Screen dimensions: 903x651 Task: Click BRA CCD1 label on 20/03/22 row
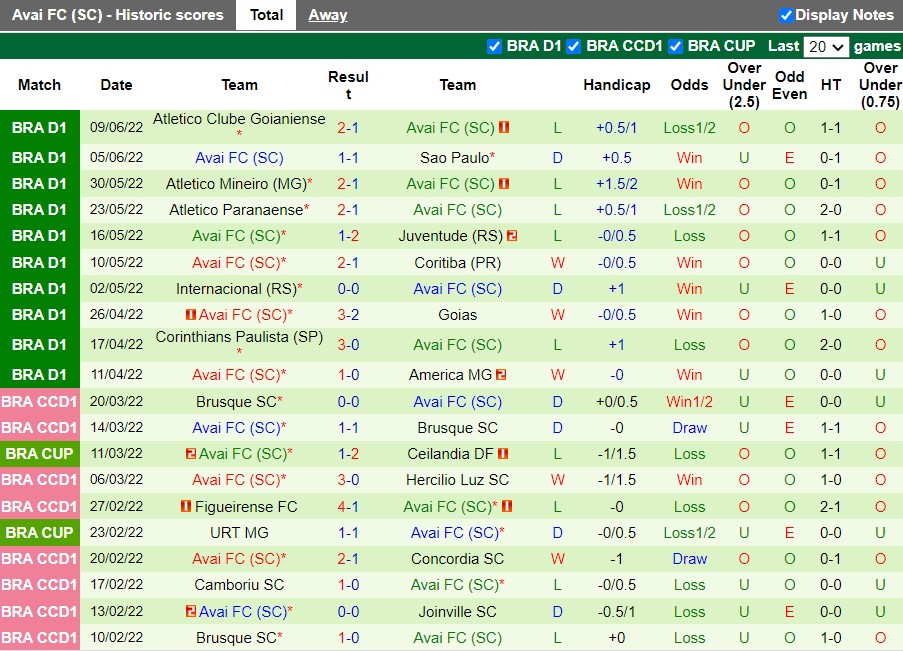[40, 402]
